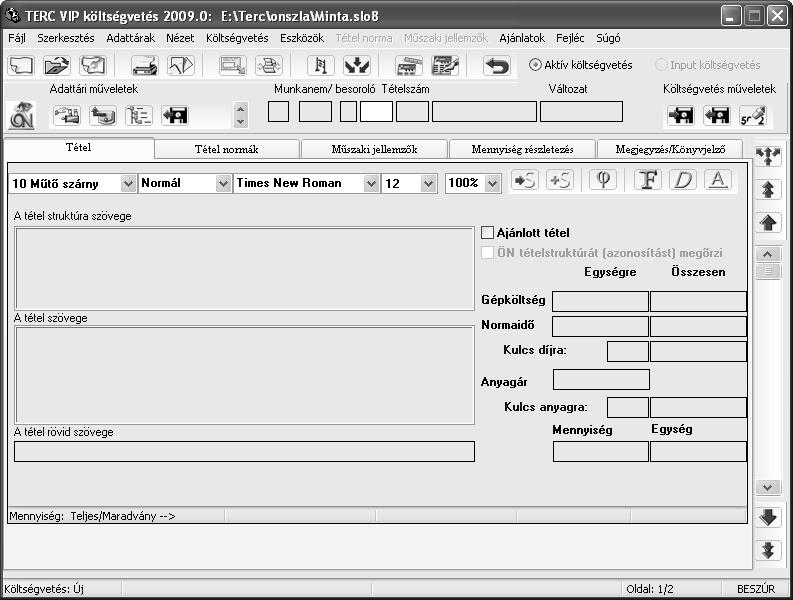
Task: Click the ÖN logo icon
Action: [x=22, y=115]
